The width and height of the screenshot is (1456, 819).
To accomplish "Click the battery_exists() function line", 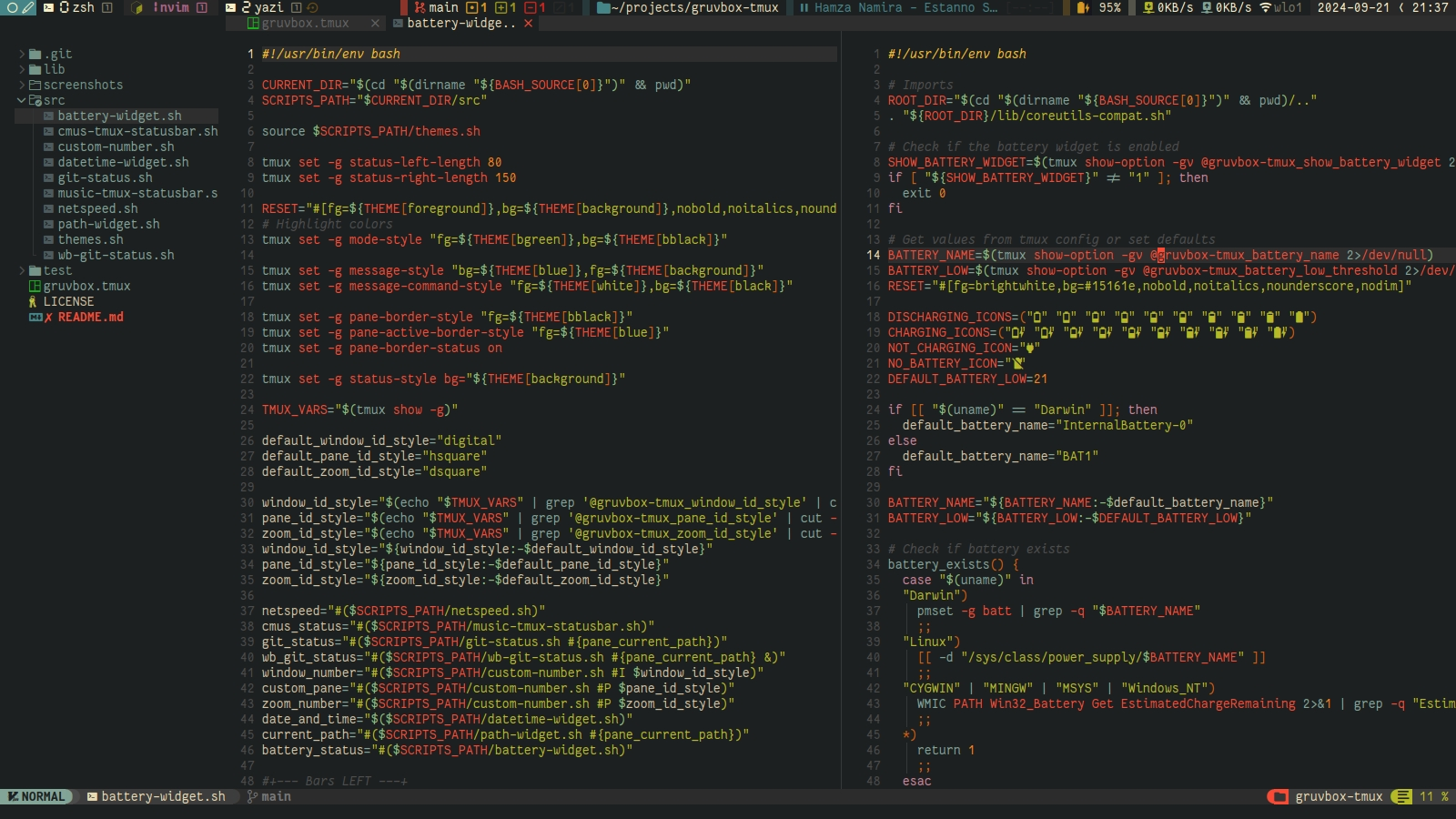I will click(x=953, y=564).
